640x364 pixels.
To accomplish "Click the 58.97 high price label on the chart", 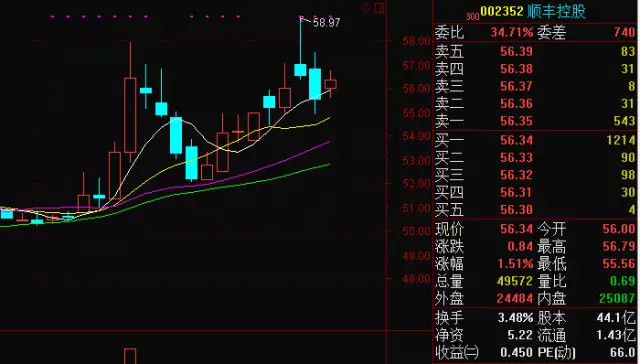I will point(326,22).
